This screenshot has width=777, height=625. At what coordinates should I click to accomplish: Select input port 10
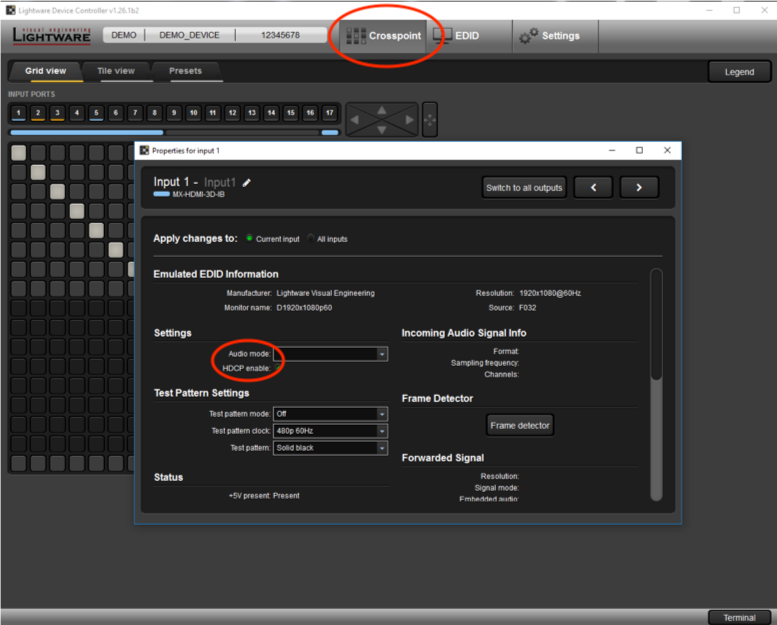coord(193,113)
